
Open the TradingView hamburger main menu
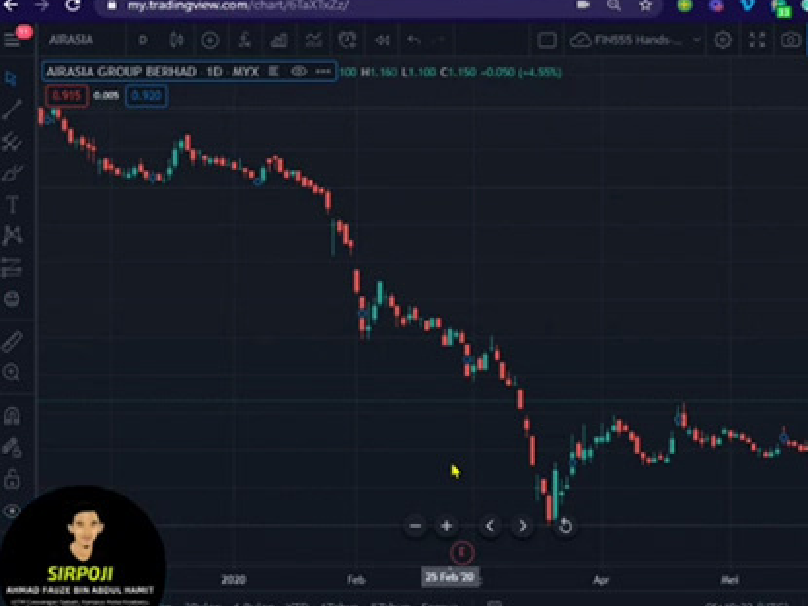tap(11, 40)
